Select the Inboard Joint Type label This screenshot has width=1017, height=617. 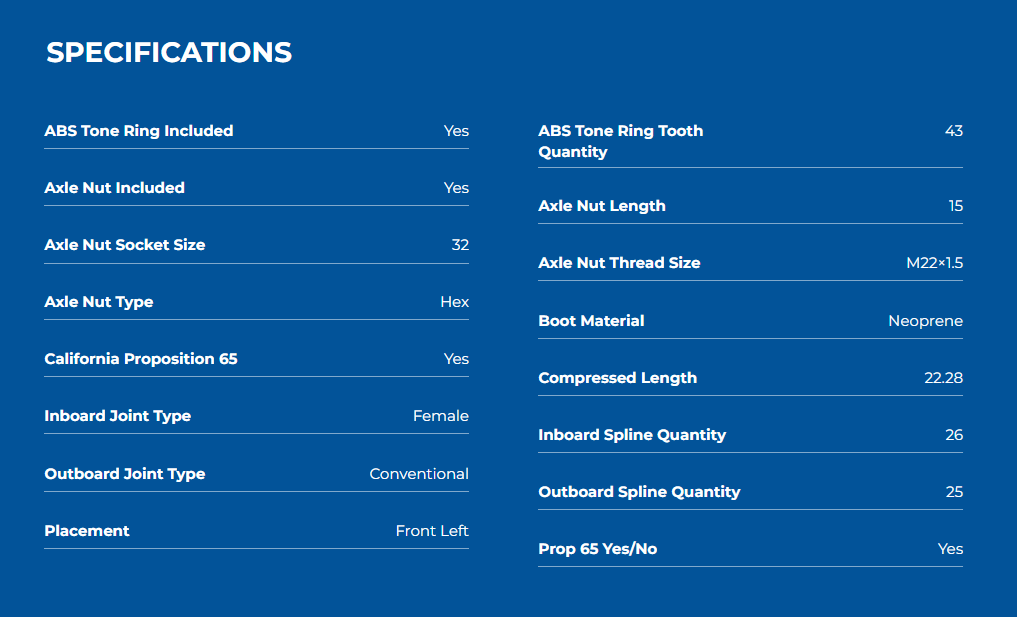click(x=118, y=416)
